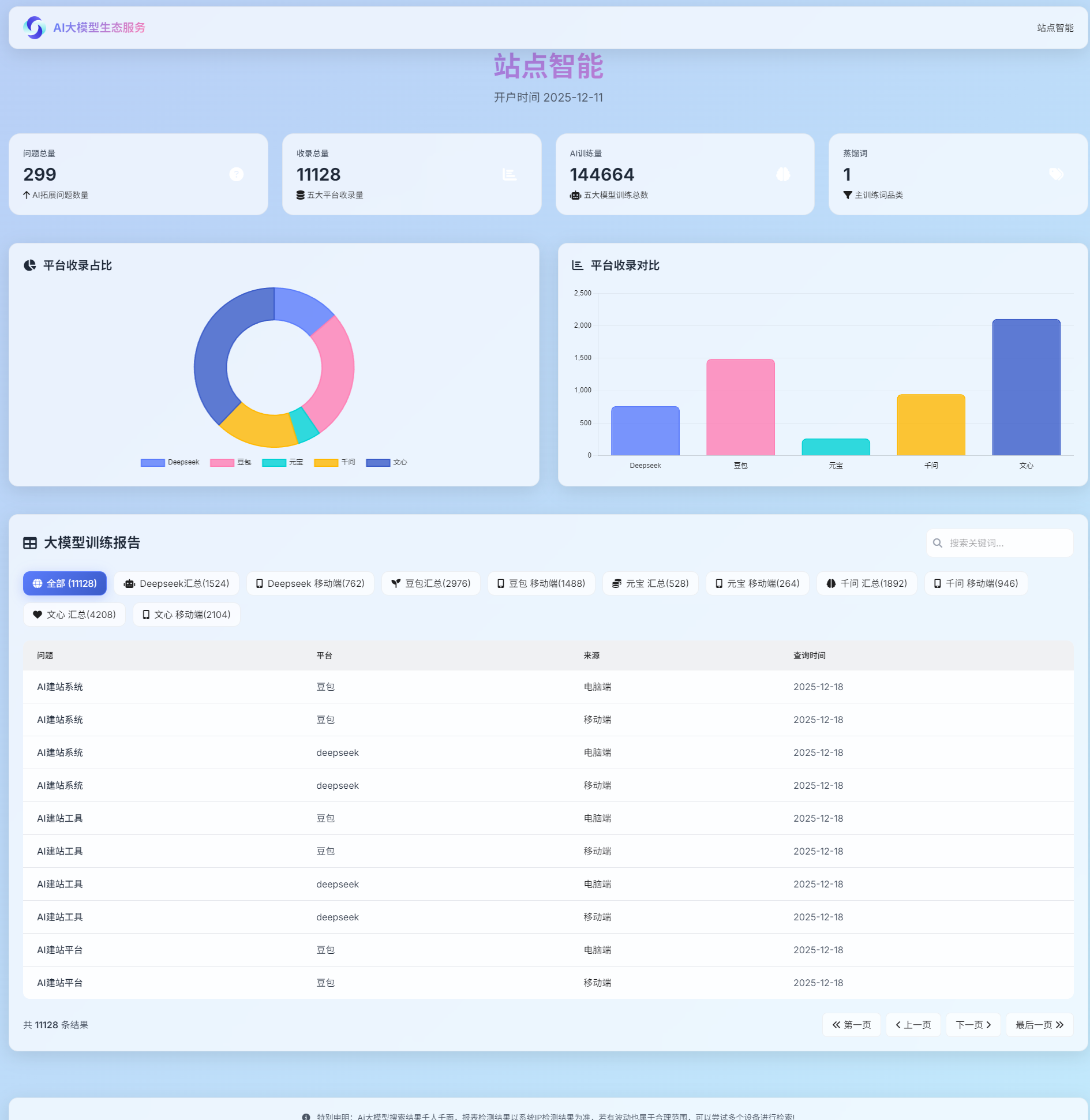Click the 平台收录占比 chart title
Image resolution: width=1090 pixels, height=1120 pixels.
pyautogui.click(x=77, y=265)
